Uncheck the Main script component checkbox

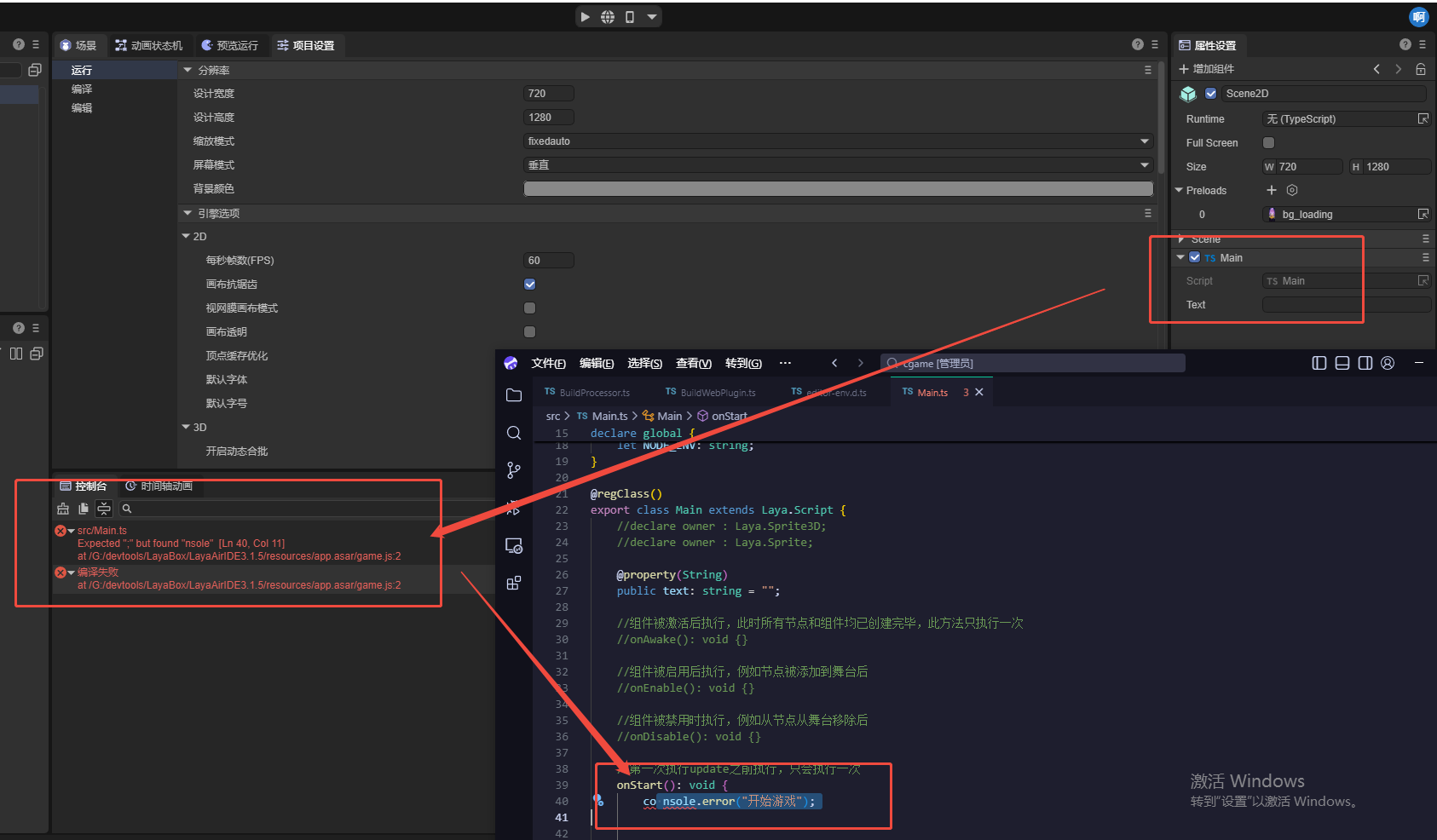point(1195,257)
